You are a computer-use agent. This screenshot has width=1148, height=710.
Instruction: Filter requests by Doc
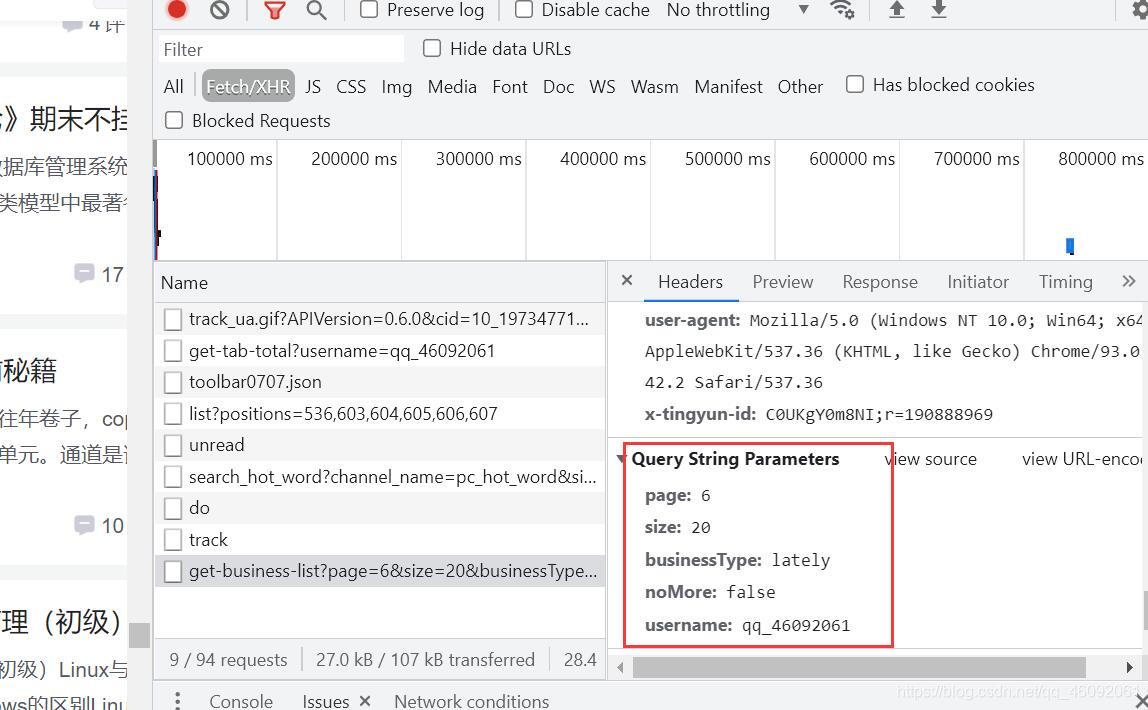558,86
